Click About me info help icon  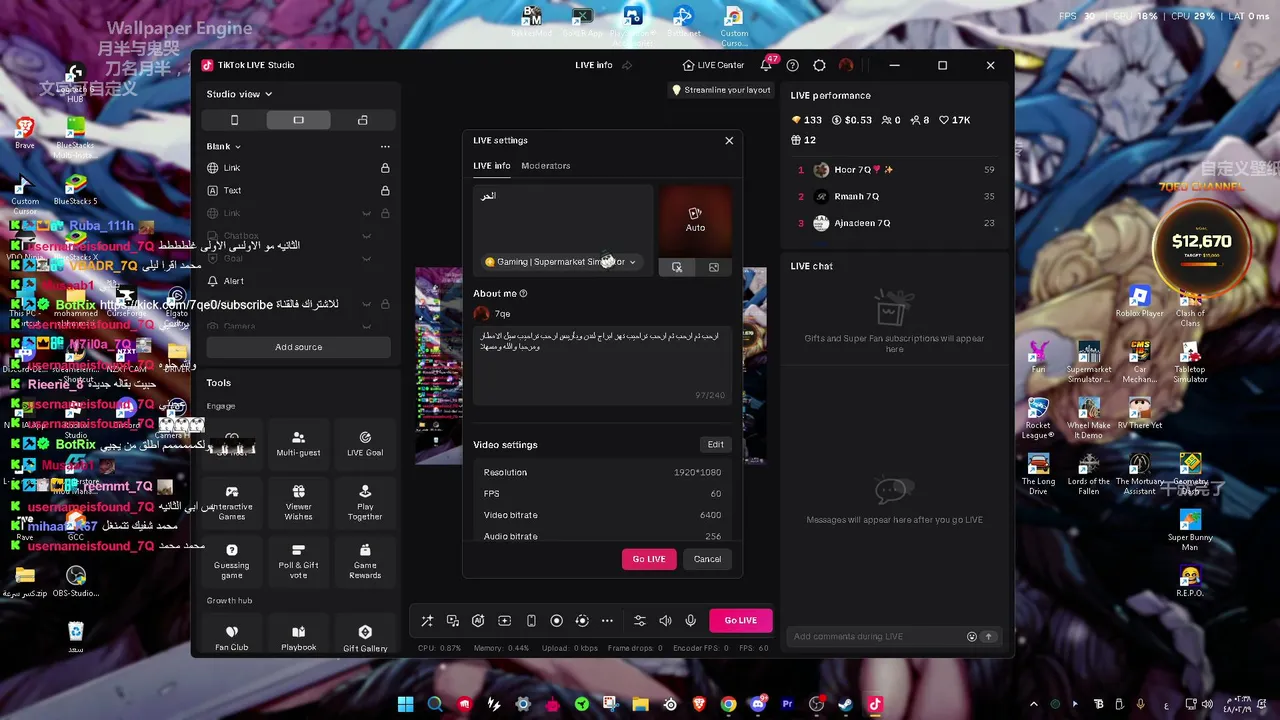(x=523, y=294)
